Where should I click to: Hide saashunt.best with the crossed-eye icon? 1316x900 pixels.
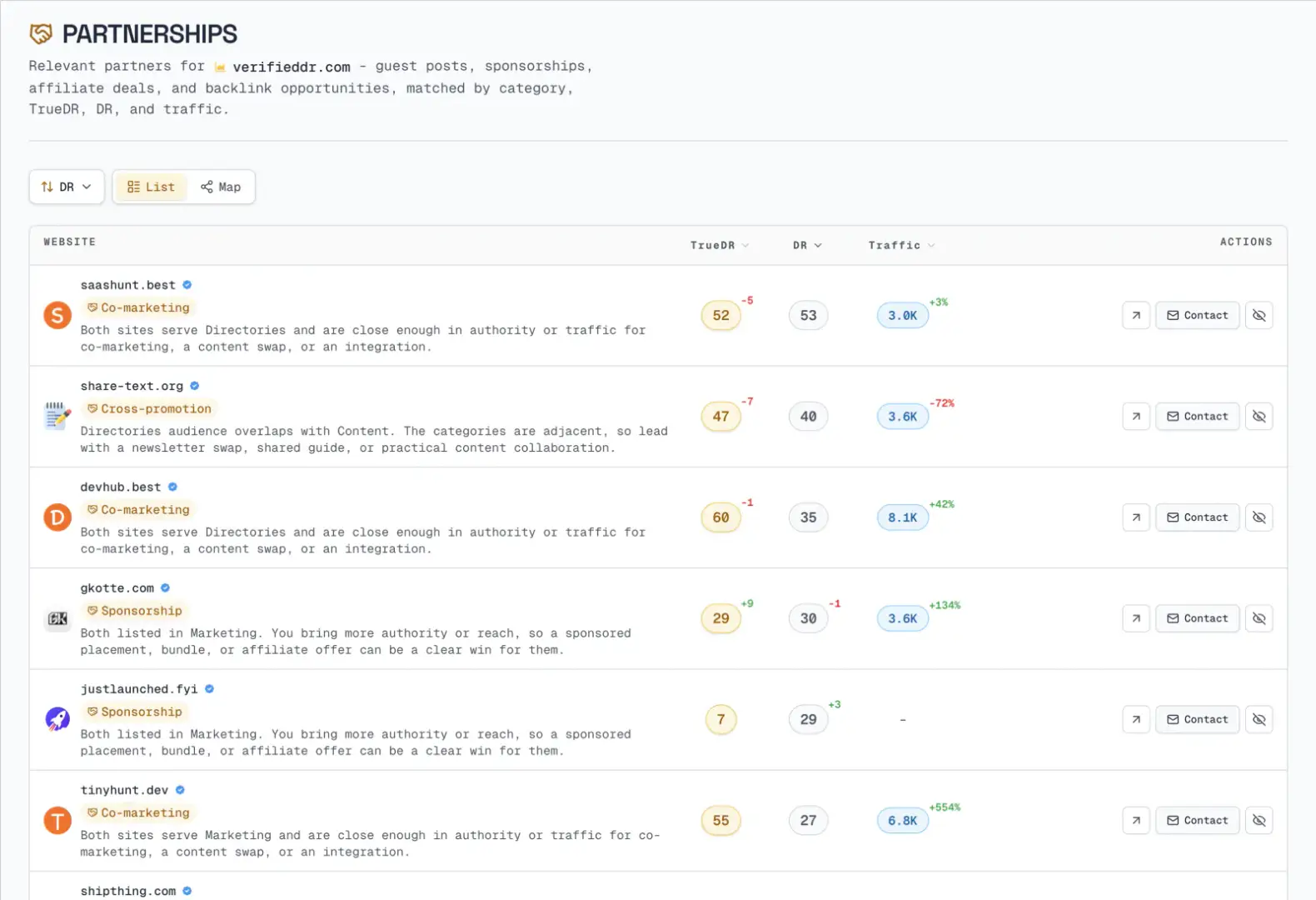point(1259,315)
